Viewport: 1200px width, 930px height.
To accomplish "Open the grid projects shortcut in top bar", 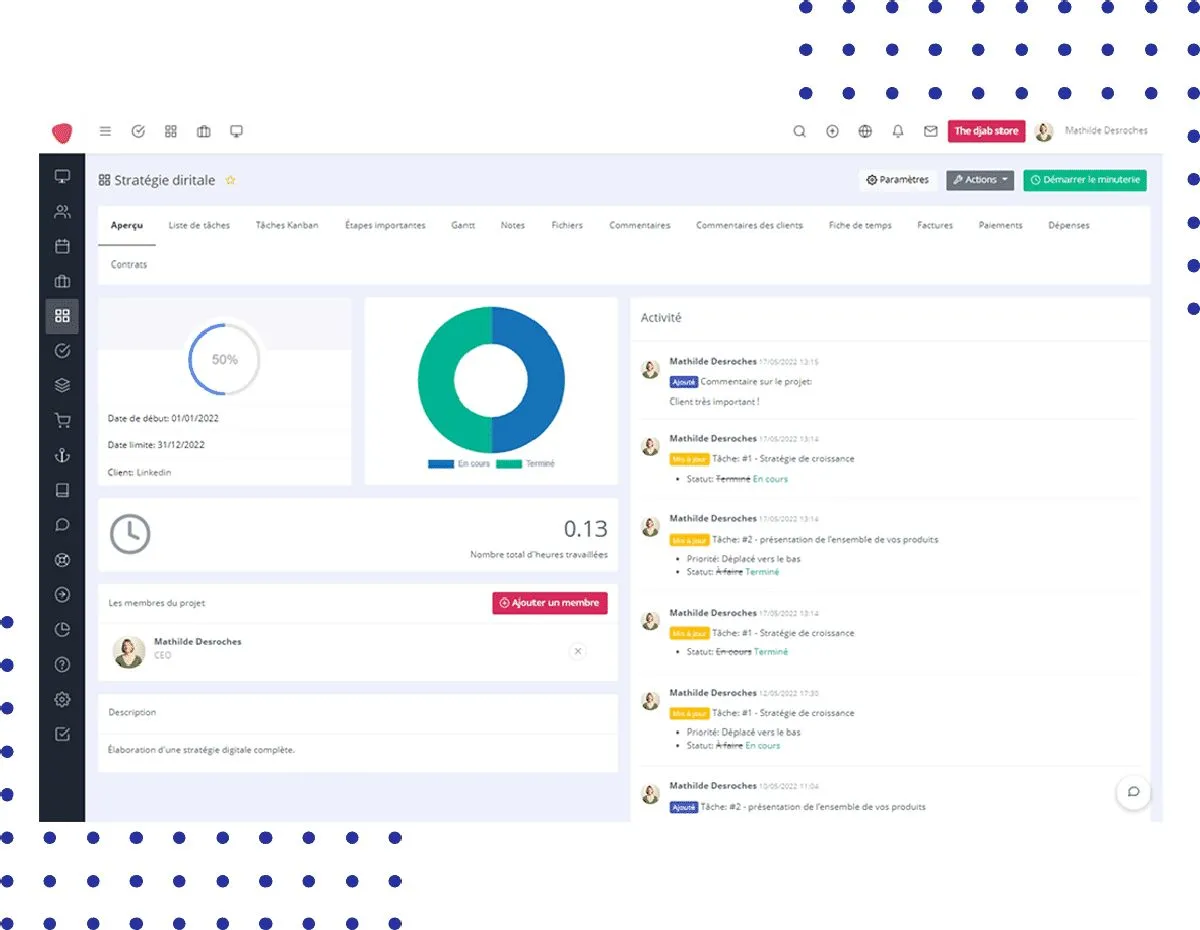I will coord(171,131).
